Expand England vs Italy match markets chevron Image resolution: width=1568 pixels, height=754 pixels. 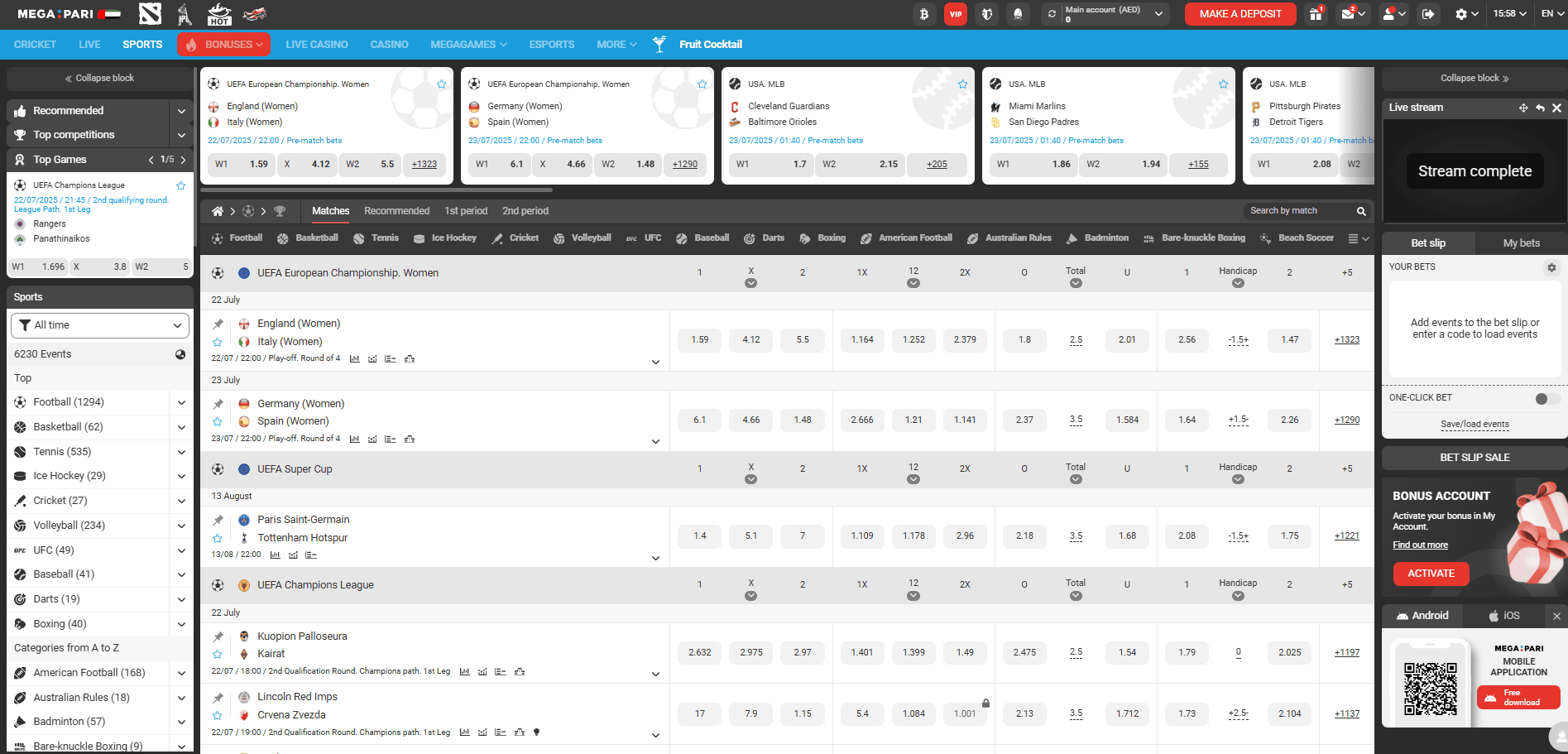pyautogui.click(x=655, y=362)
